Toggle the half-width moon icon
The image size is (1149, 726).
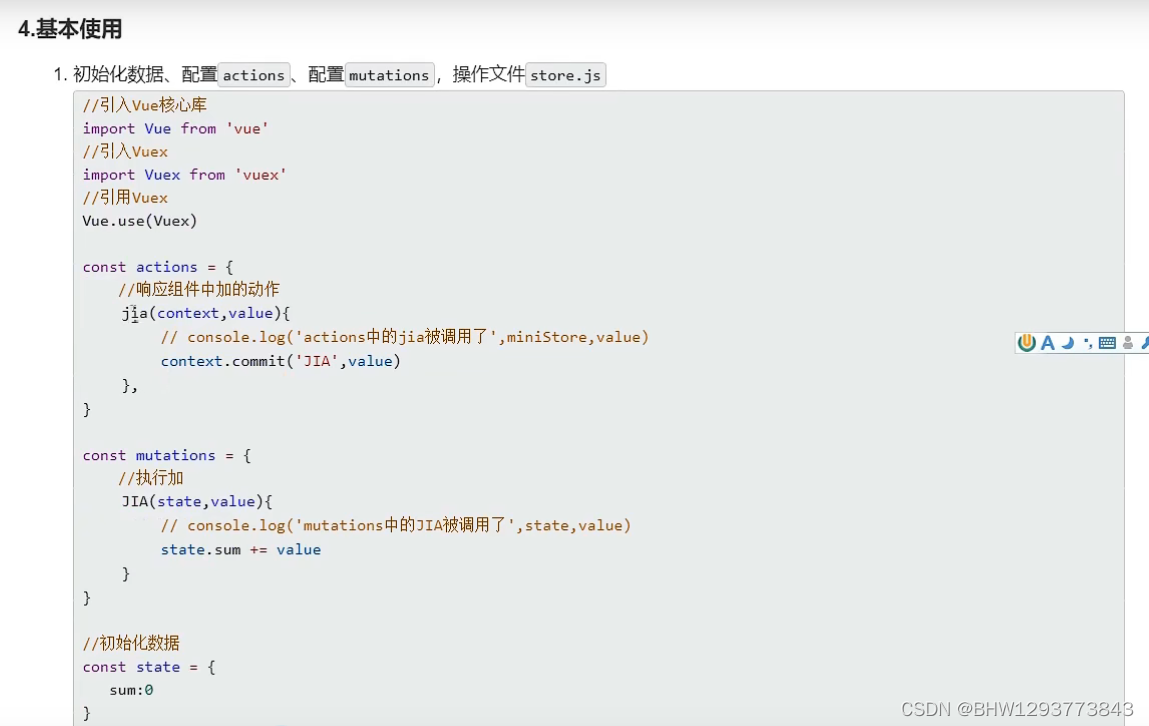[1068, 342]
